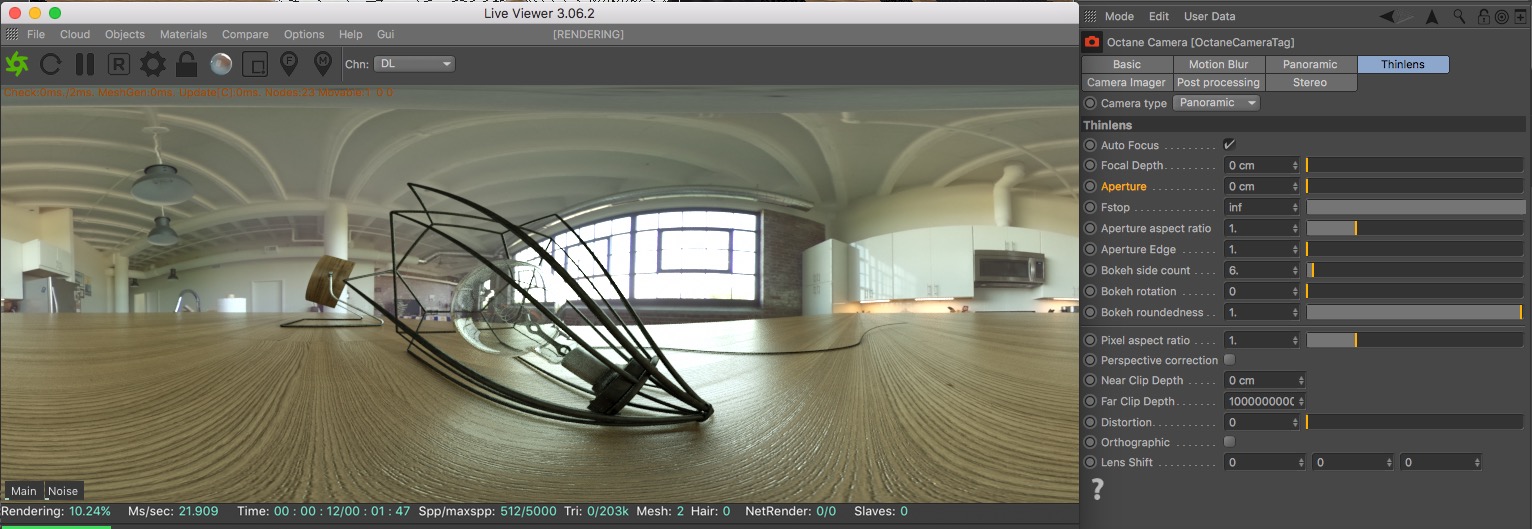Open Octane settings gear icon
The width and height of the screenshot is (1532, 529).
tap(153, 64)
